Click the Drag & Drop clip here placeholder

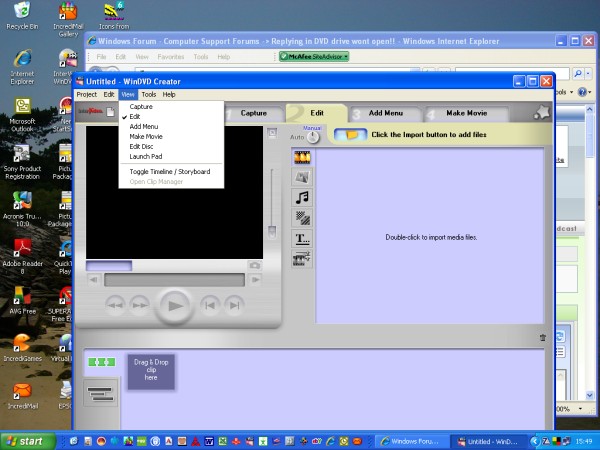point(151,372)
